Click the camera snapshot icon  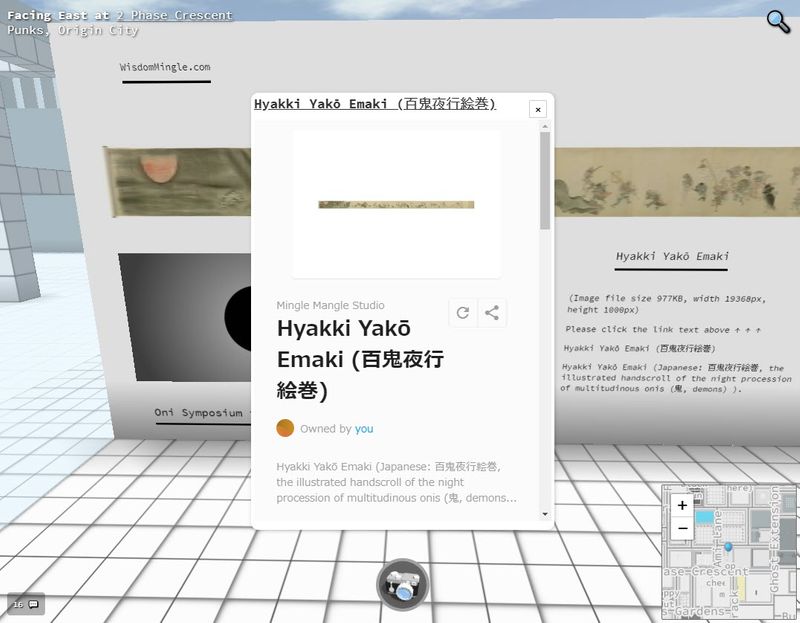click(402, 584)
